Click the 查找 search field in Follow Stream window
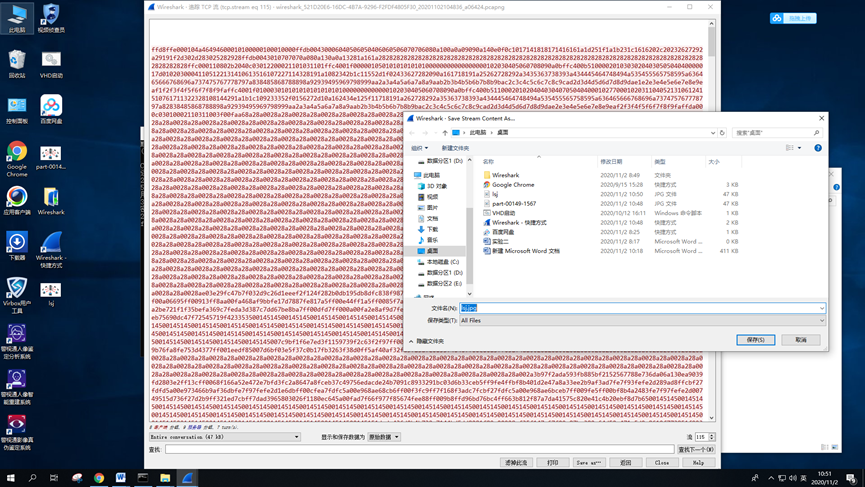Viewport: 865px width, 487px height. [419, 449]
